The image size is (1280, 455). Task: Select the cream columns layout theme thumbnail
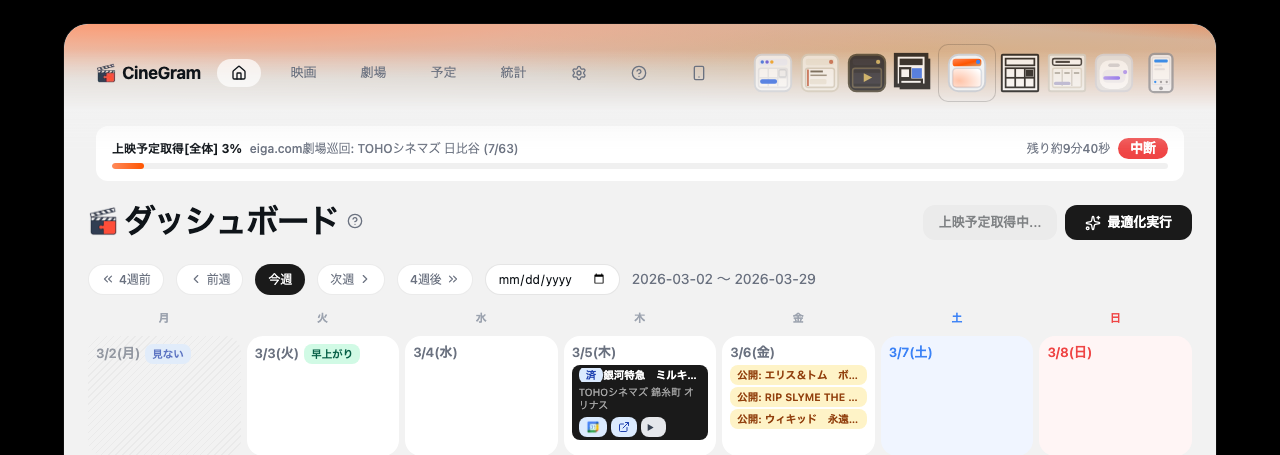[1067, 73]
